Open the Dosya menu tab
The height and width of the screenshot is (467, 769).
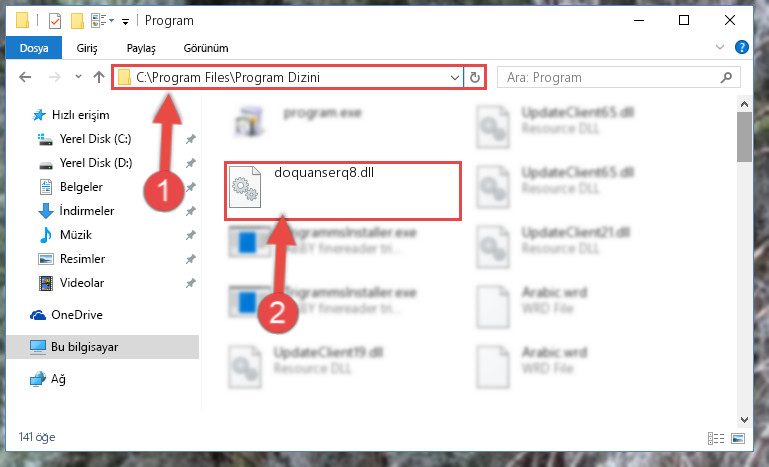(x=34, y=48)
